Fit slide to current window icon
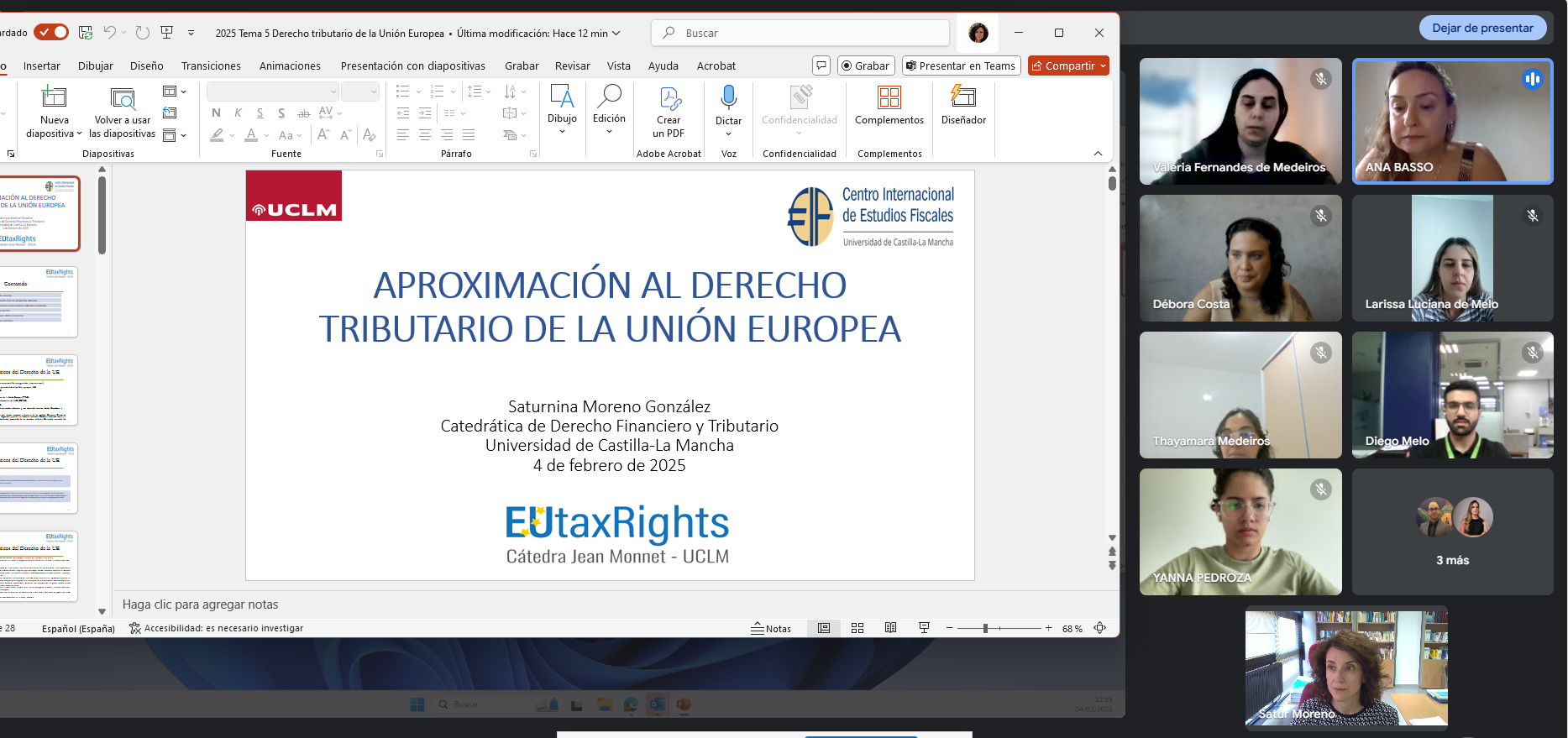This screenshot has height=738, width=1568. pos(1099,628)
